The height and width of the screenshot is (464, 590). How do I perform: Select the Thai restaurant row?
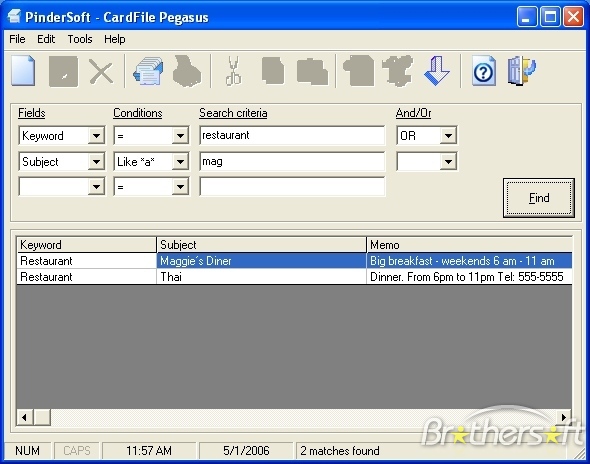tap(294, 277)
